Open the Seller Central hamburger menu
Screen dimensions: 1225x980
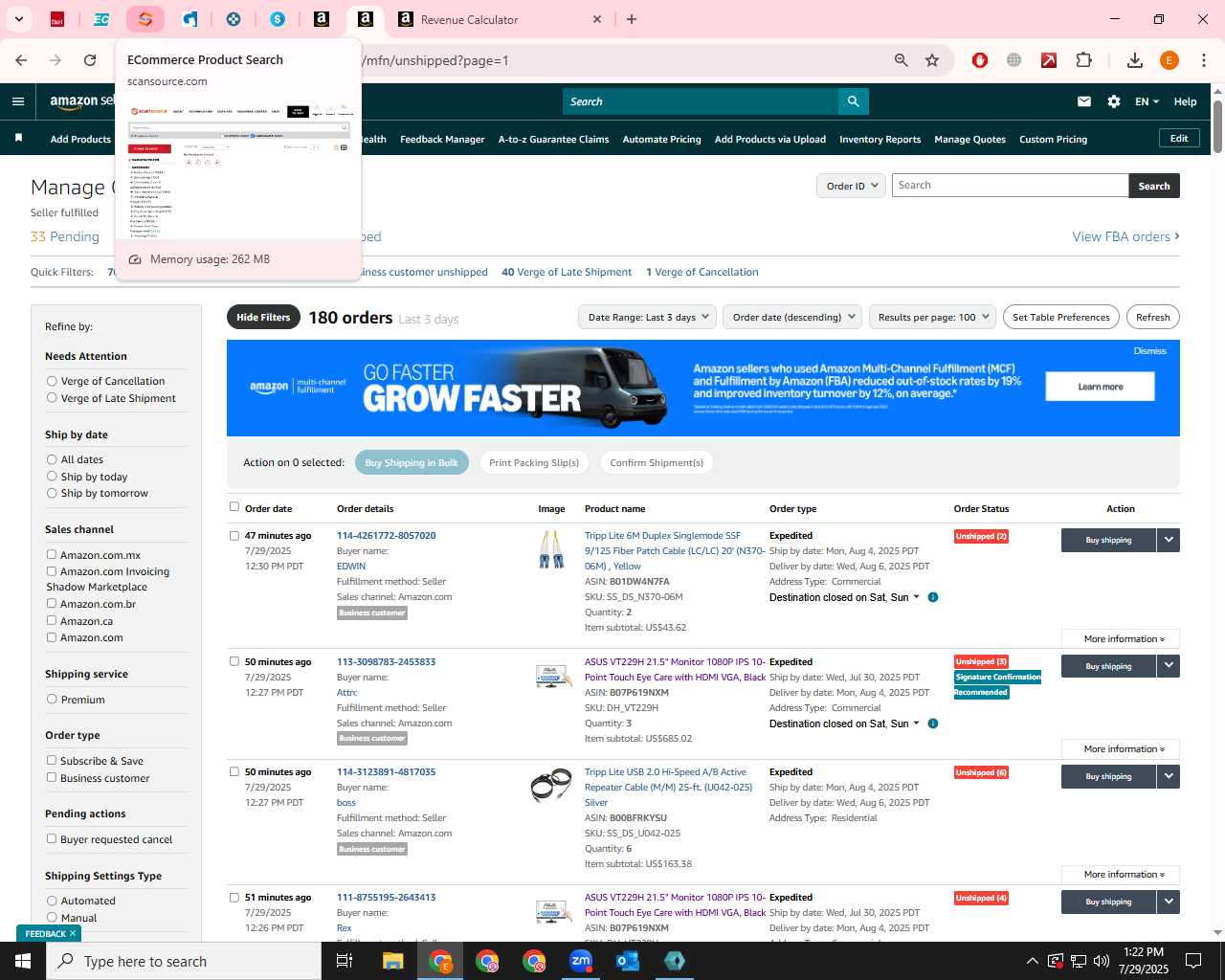(18, 101)
